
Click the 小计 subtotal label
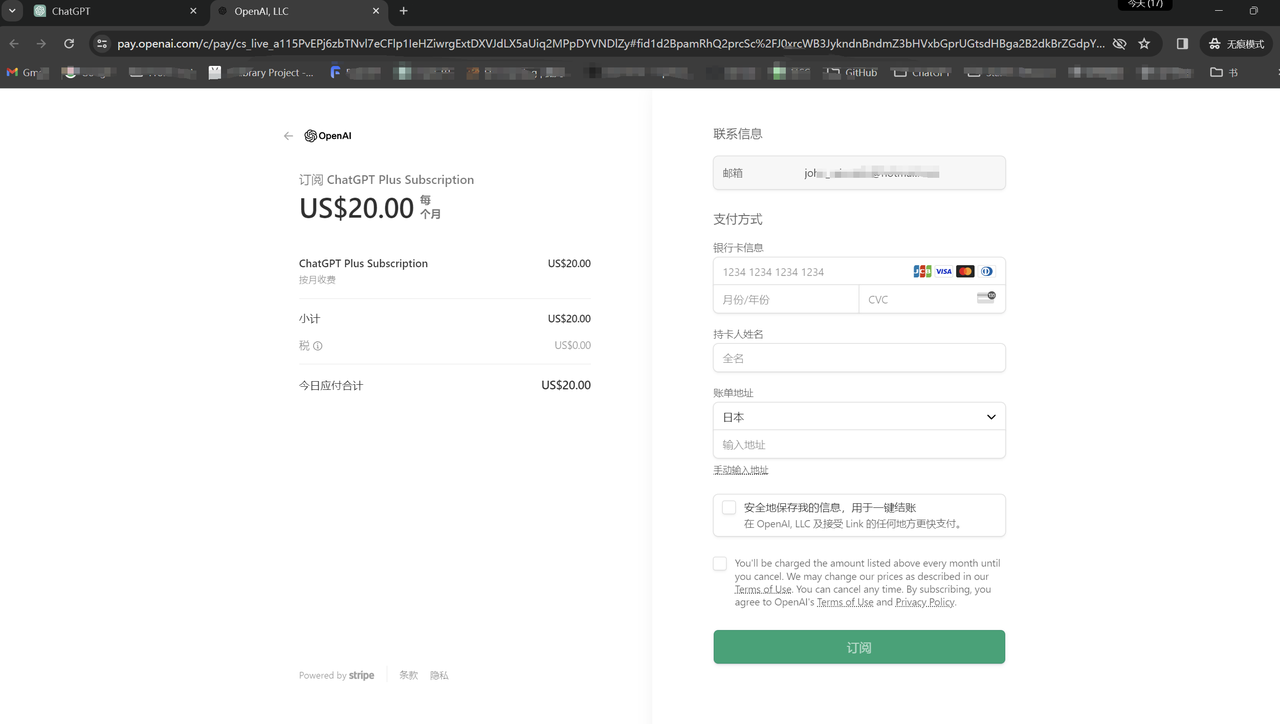point(309,319)
